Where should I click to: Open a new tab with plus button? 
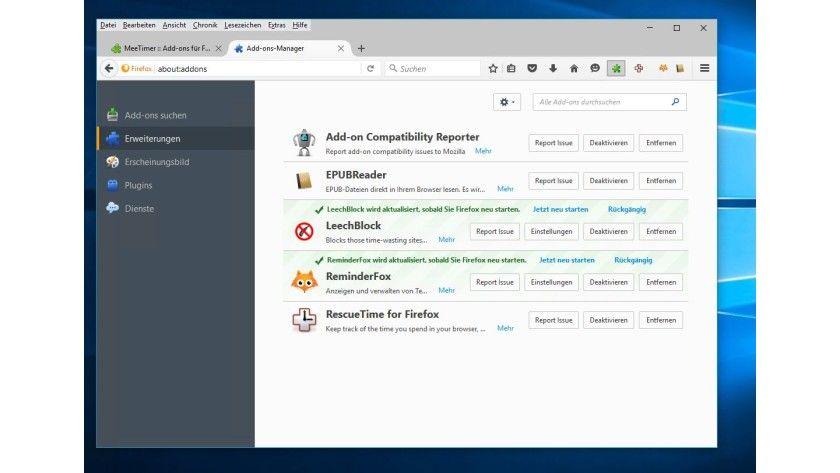pyautogui.click(x=362, y=48)
